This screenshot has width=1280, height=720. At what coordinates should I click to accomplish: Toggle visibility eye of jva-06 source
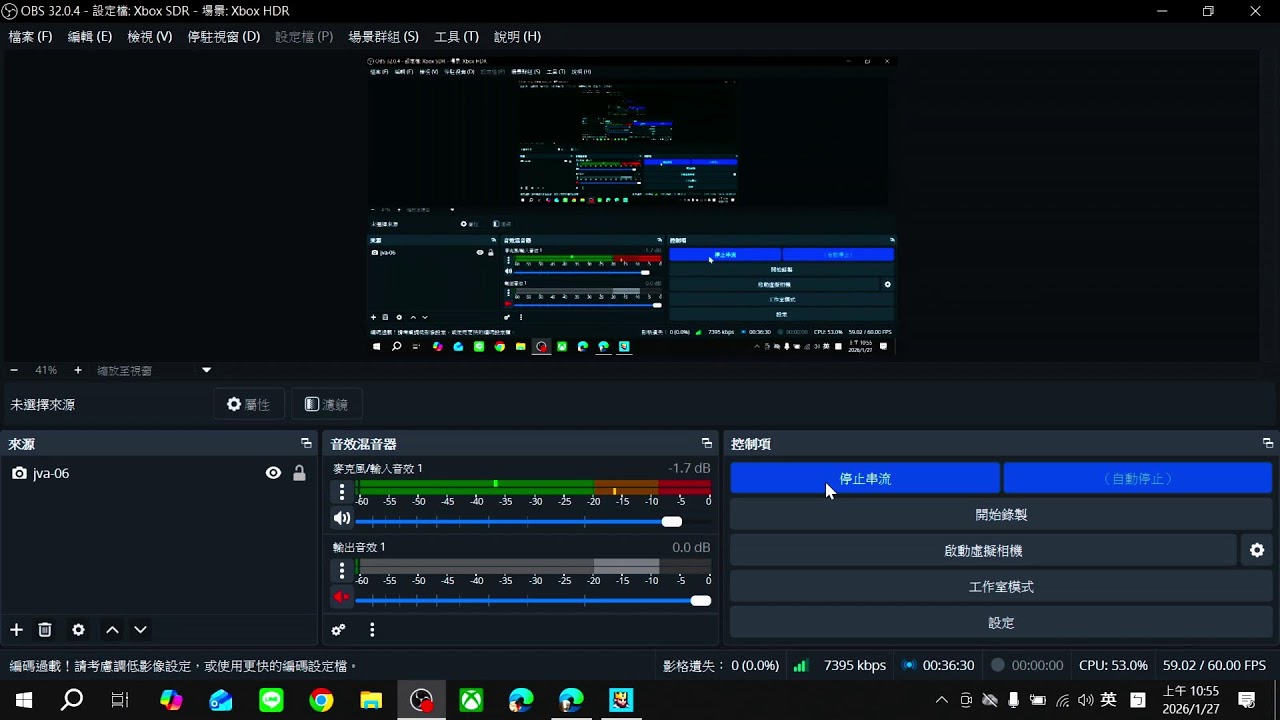tap(273, 473)
